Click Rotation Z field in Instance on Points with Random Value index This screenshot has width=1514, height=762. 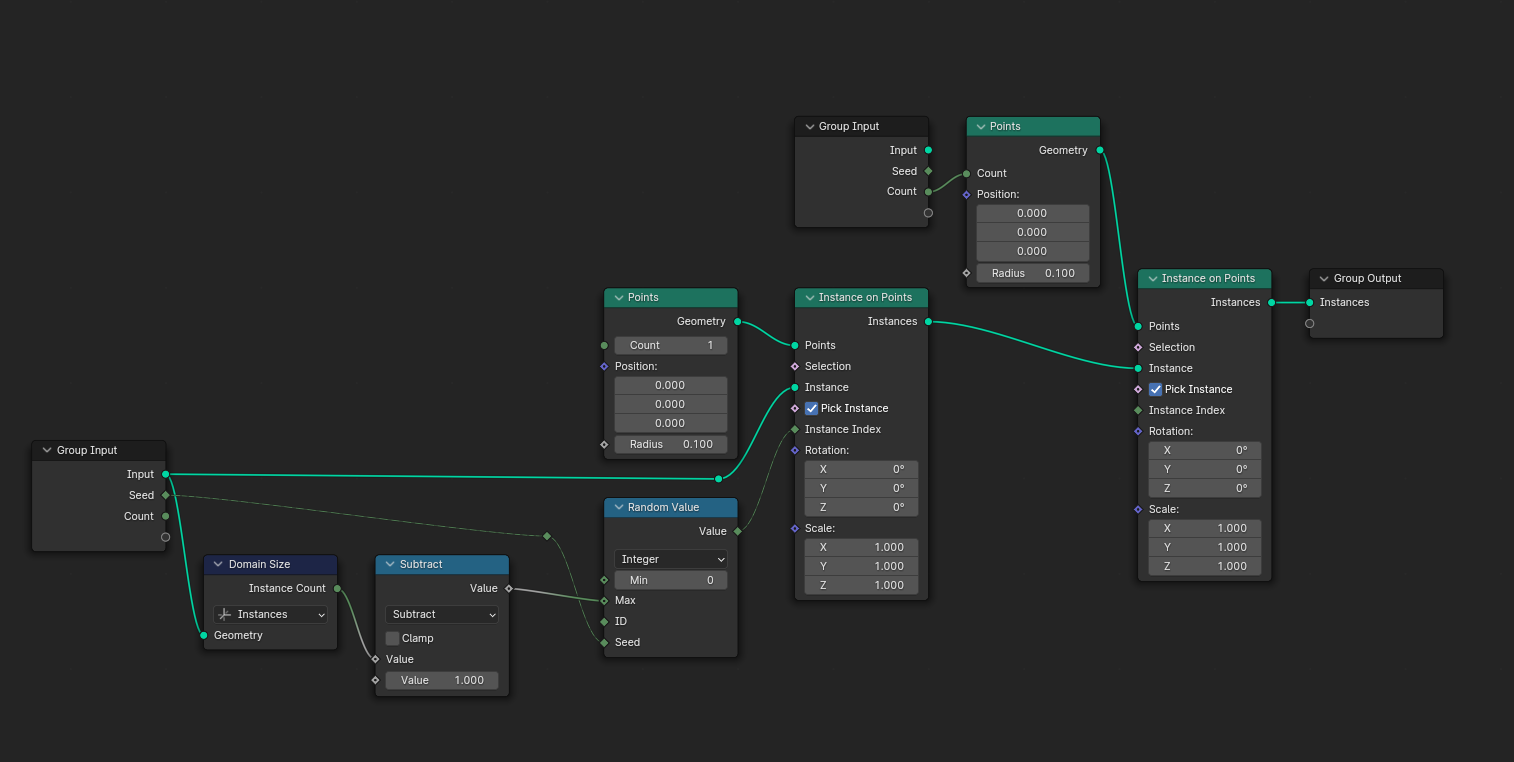pos(862,507)
